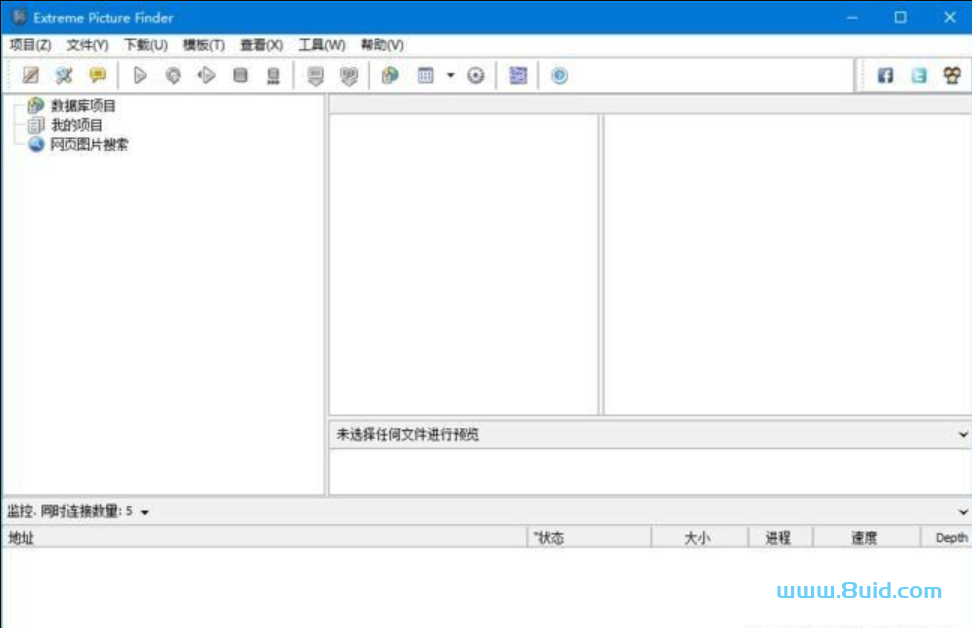972x628 pixels.
Task: Open the 下载(U) menu
Action: point(146,45)
